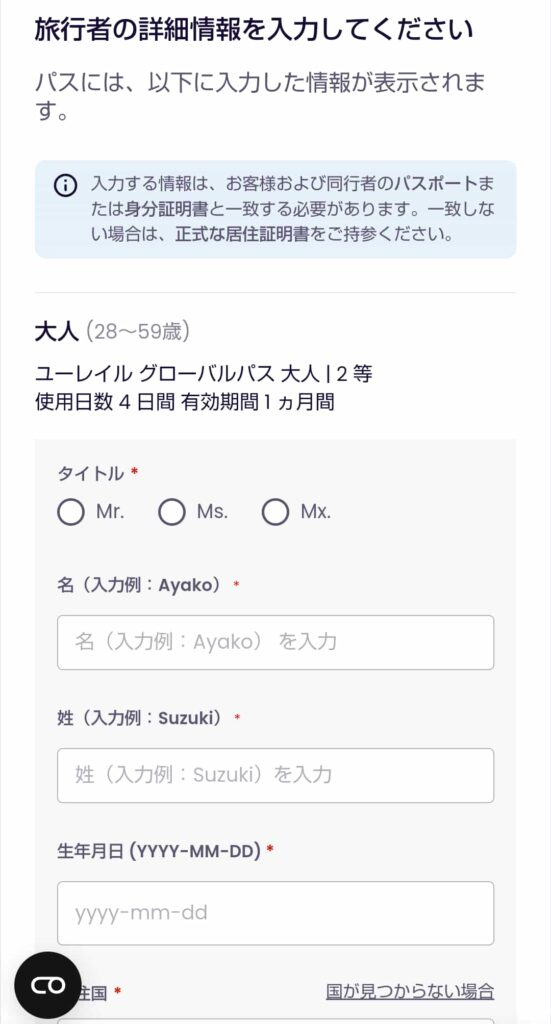This screenshot has width=551, height=1024.
Task: Click the 大人 (28〜59歳) section heading
Action: [112, 332]
